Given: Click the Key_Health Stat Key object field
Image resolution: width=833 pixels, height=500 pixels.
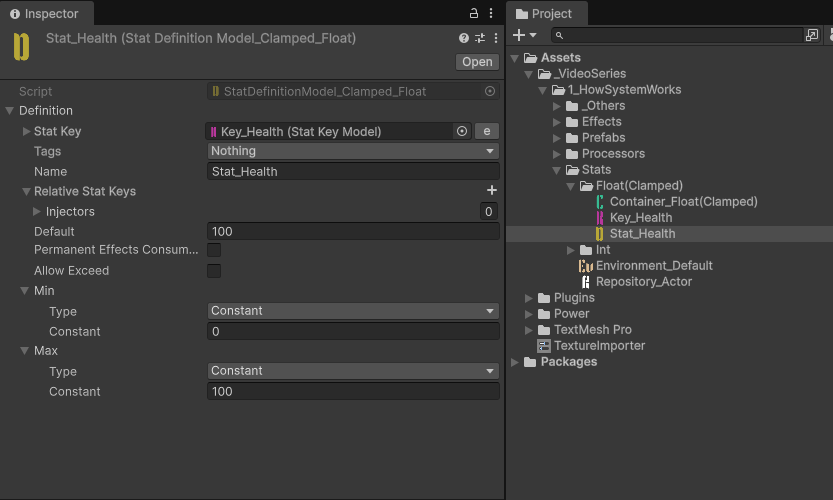Looking at the screenshot, I should point(338,131).
